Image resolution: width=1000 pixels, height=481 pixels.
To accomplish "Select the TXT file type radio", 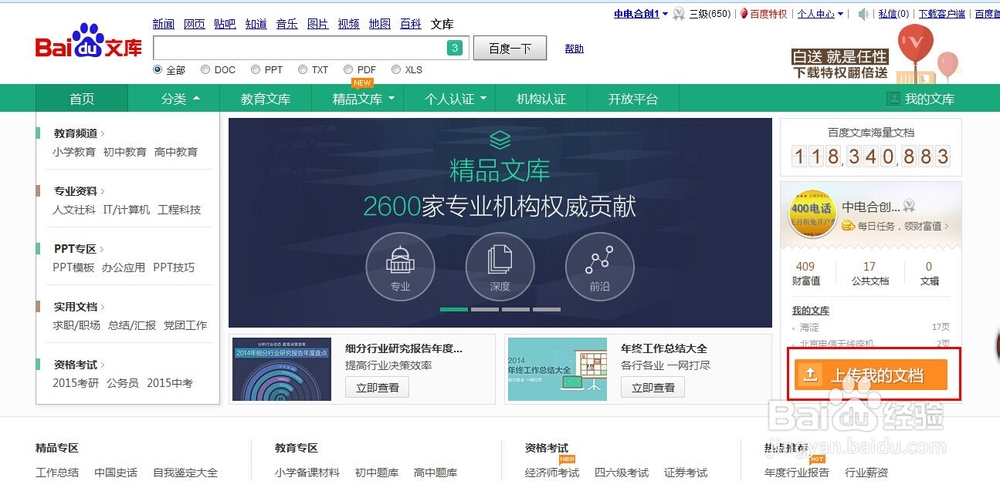I will pos(302,70).
